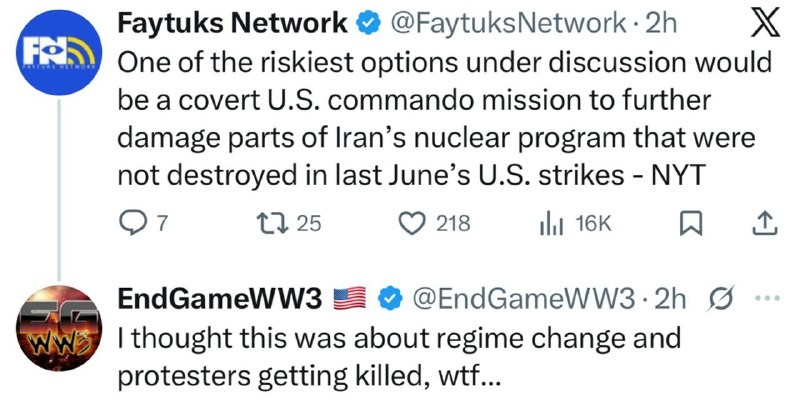This screenshot has height=405, width=800.
Task: Open EndGameWW3 display name link
Action: click(219, 298)
